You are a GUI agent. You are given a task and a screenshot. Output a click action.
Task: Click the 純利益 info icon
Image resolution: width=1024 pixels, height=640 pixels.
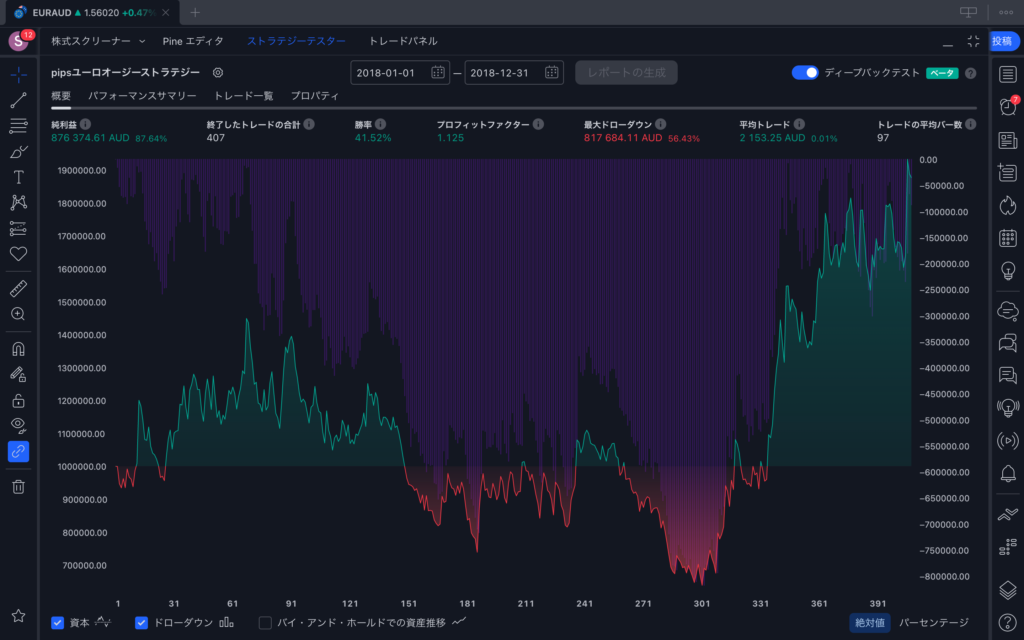[86, 124]
